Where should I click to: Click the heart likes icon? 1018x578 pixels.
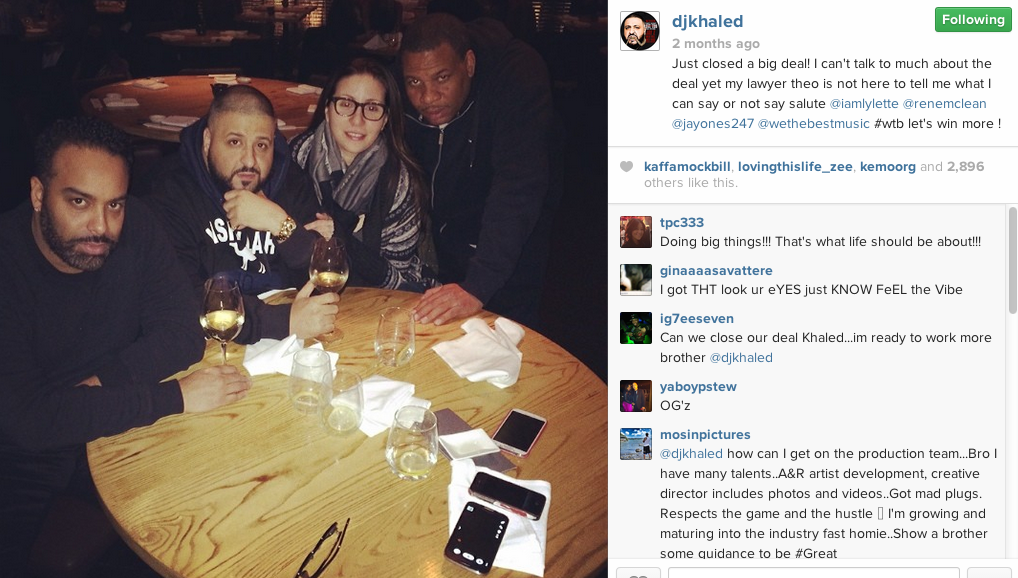pos(627,166)
